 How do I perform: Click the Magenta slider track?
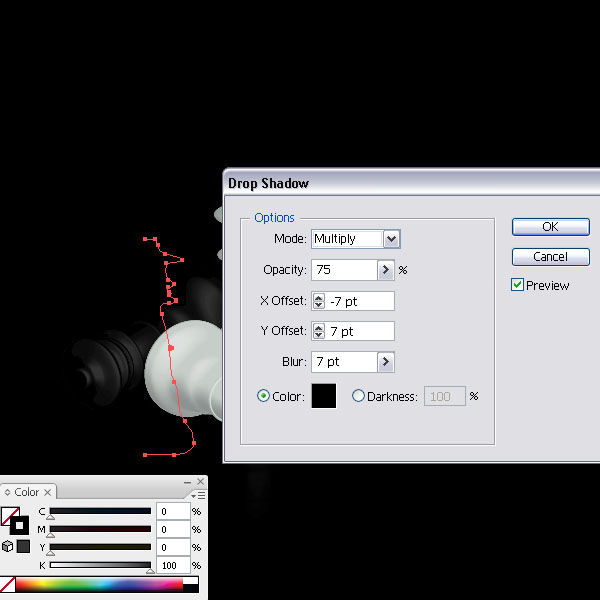100,529
